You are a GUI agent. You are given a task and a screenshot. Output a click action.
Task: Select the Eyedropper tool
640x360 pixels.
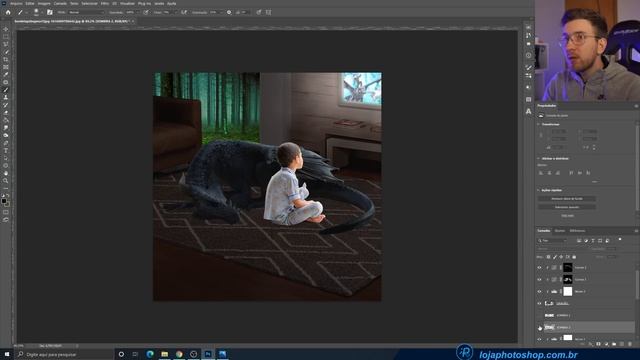click(x=6, y=75)
